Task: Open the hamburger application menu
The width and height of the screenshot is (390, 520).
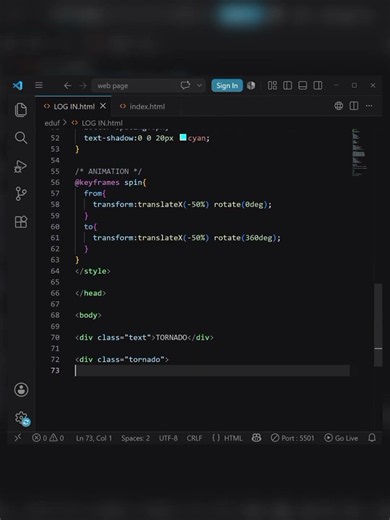Action: click(x=39, y=85)
